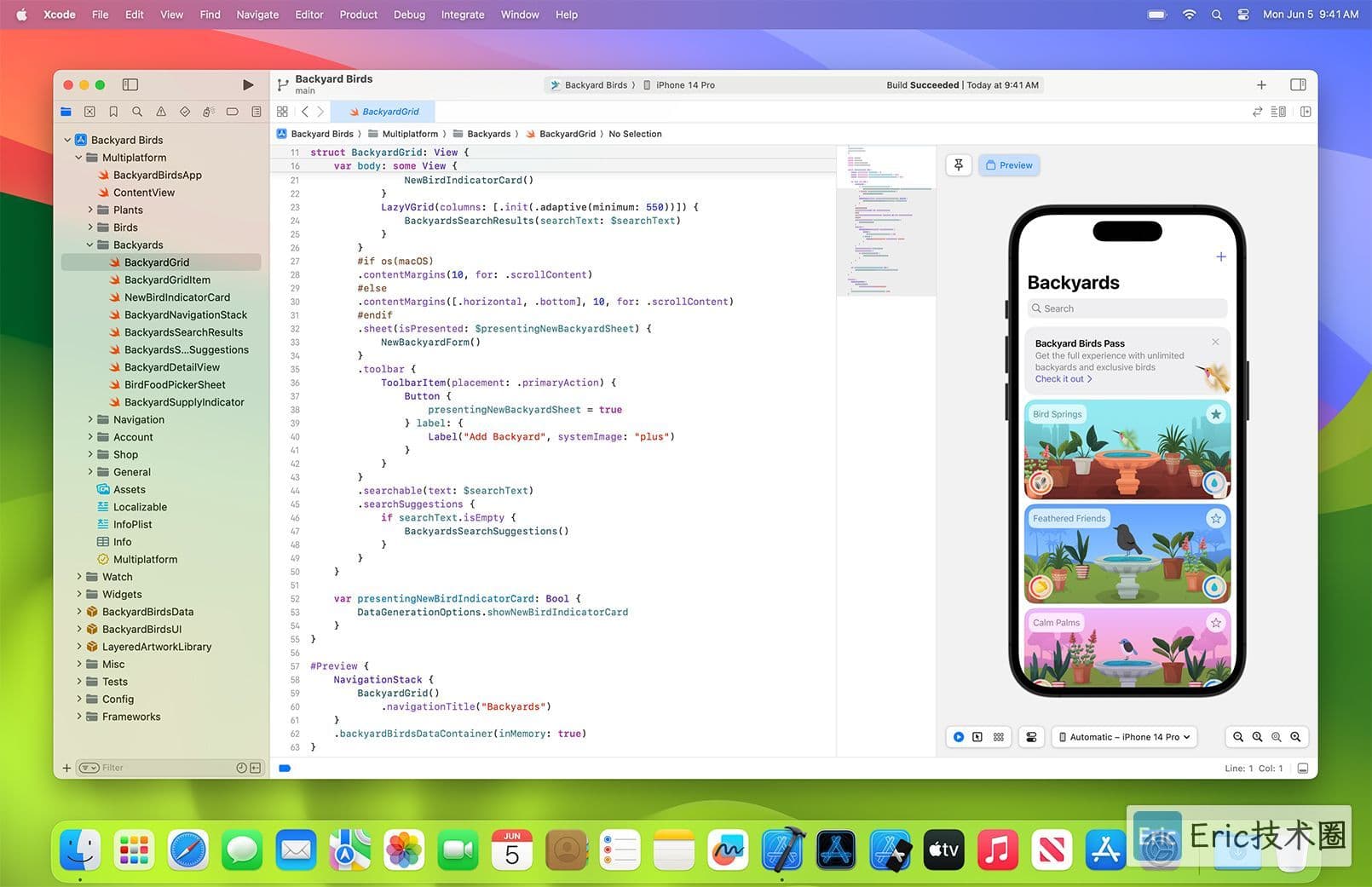Select the Assets catalog
The width and height of the screenshot is (1372, 887).
click(x=122, y=489)
